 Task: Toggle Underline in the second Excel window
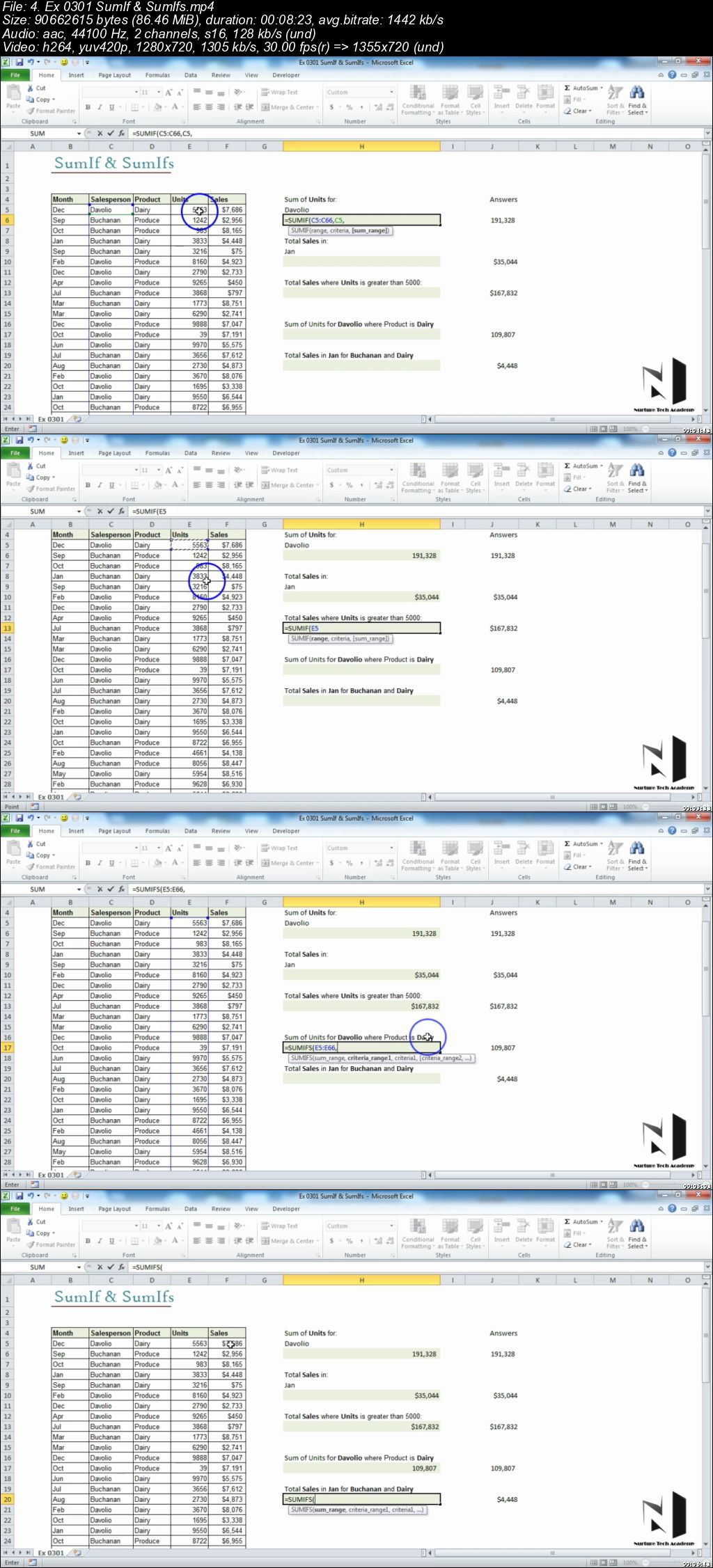(111, 485)
